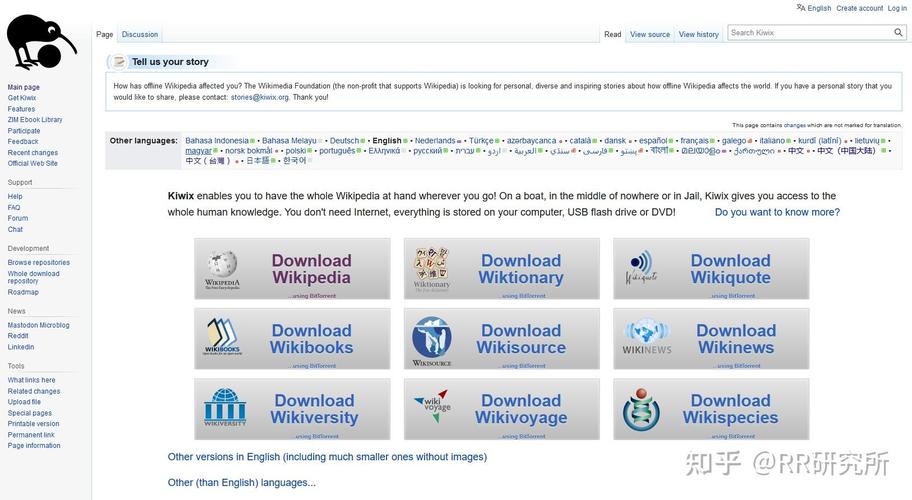Click Download Wikinews button text
The height and width of the screenshot is (500, 912).
pyautogui.click(x=736, y=338)
